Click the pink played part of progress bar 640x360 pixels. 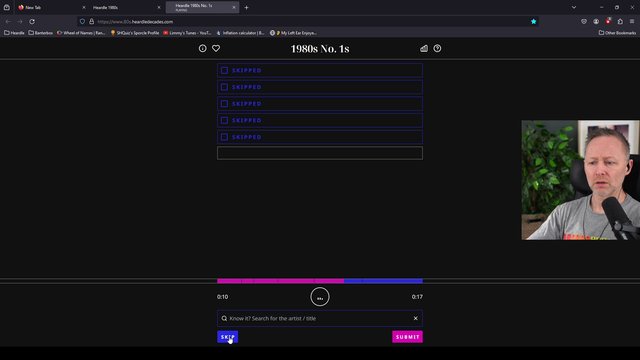[280, 281]
